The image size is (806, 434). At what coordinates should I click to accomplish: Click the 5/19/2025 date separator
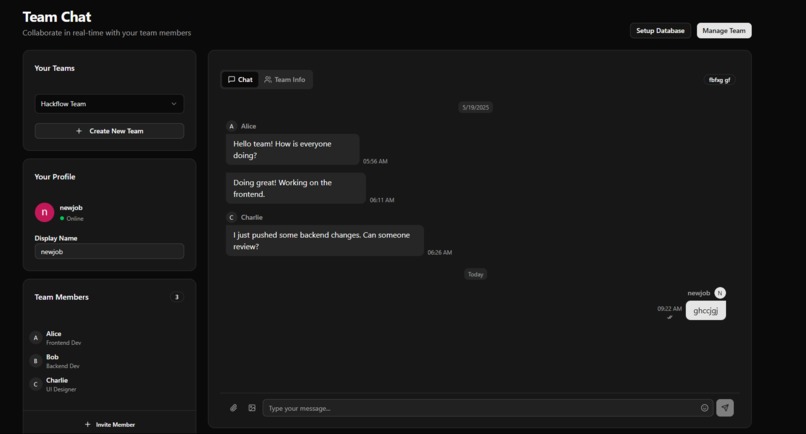pos(475,107)
